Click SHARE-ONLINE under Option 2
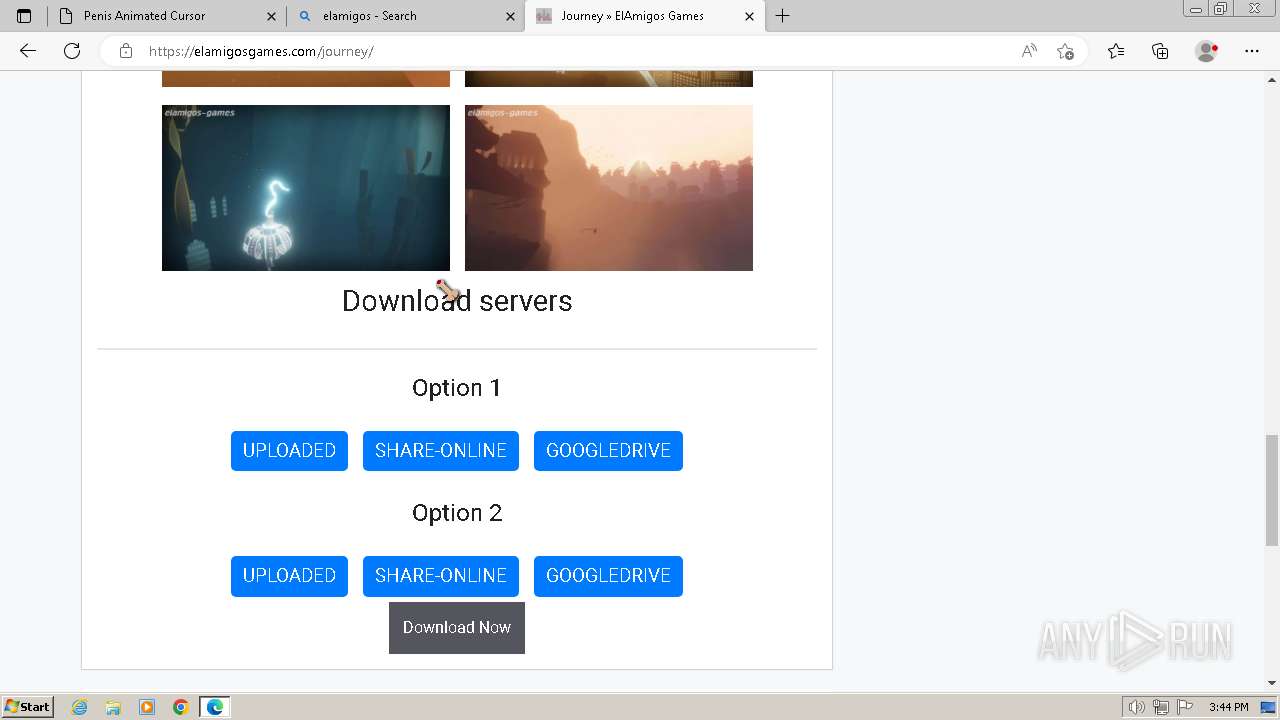The image size is (1280, 720). click(441, 576)
